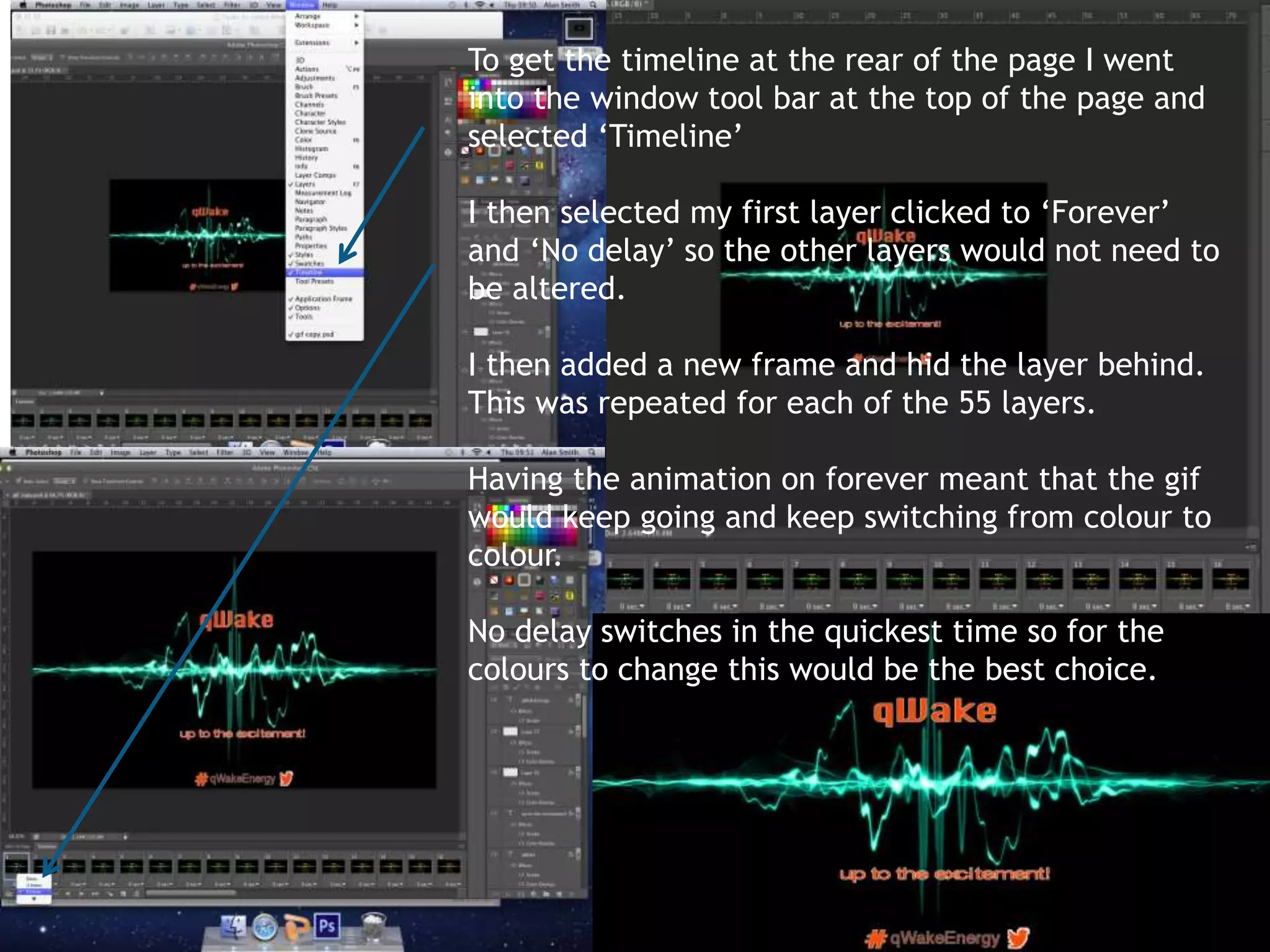Click next frame button in bottom timeline

point(95,894)
